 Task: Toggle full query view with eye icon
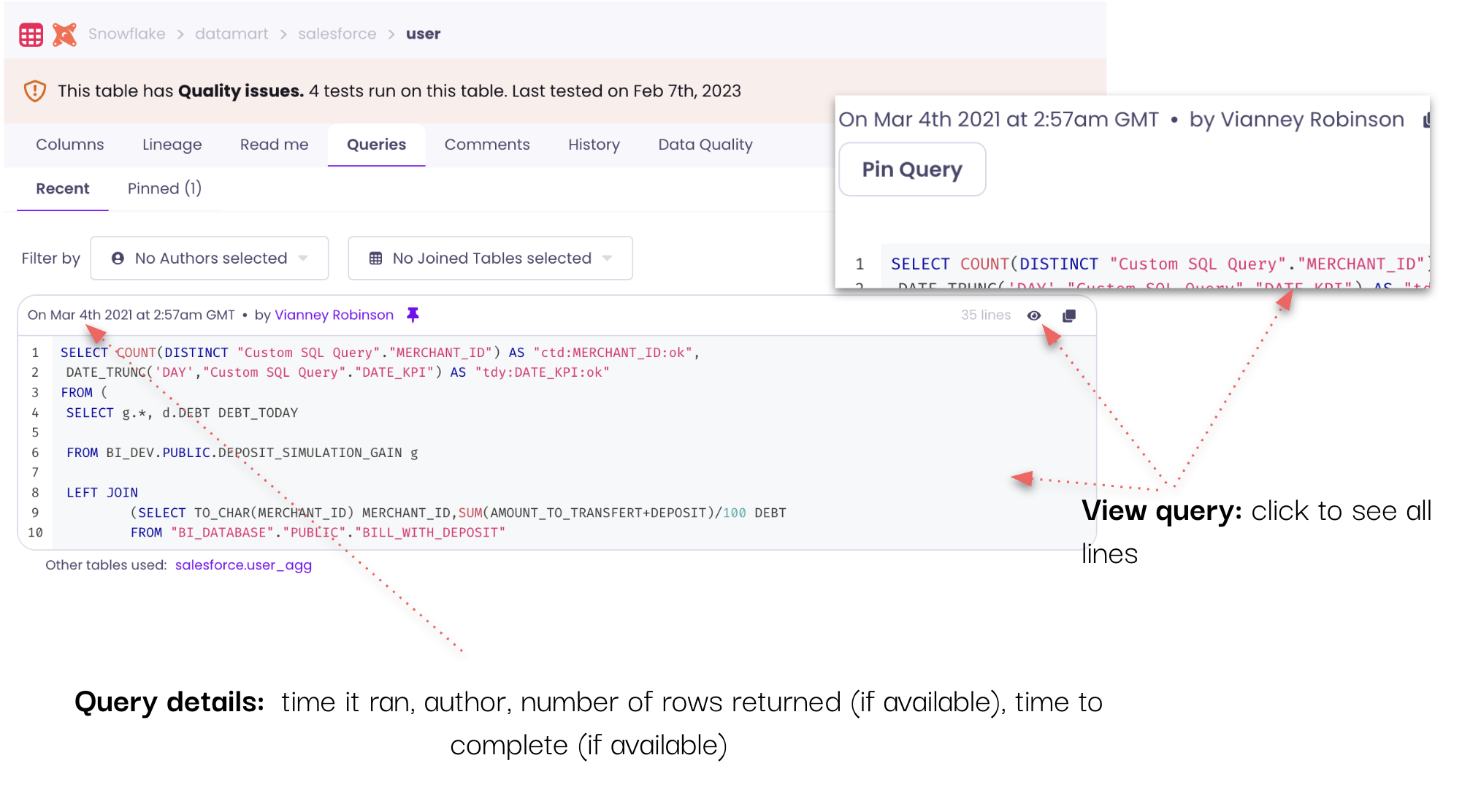pos(1034,315)
